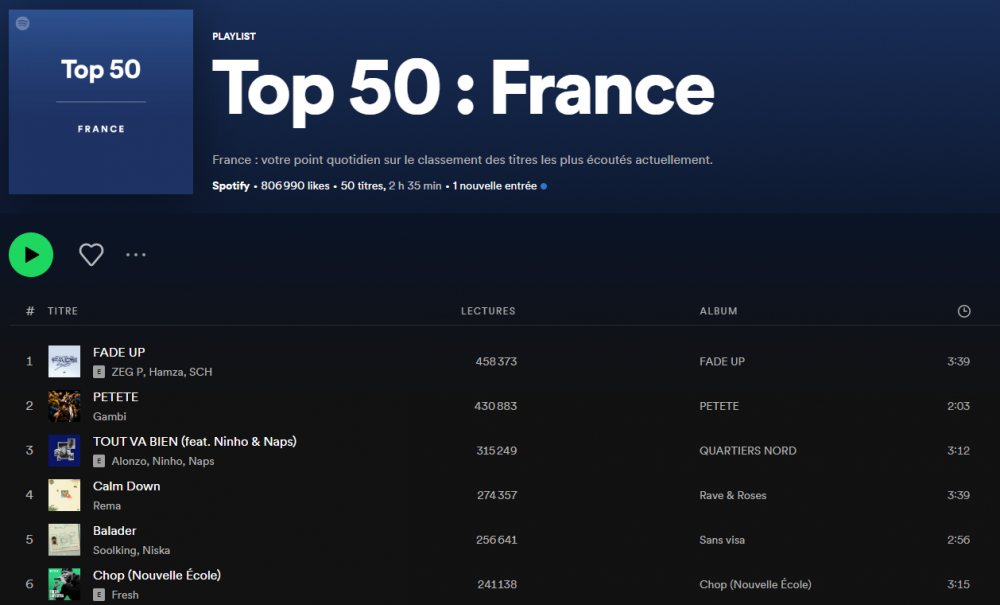The image size is (1000, 605).
Task: Click play count 274 357
Action: 497,495
